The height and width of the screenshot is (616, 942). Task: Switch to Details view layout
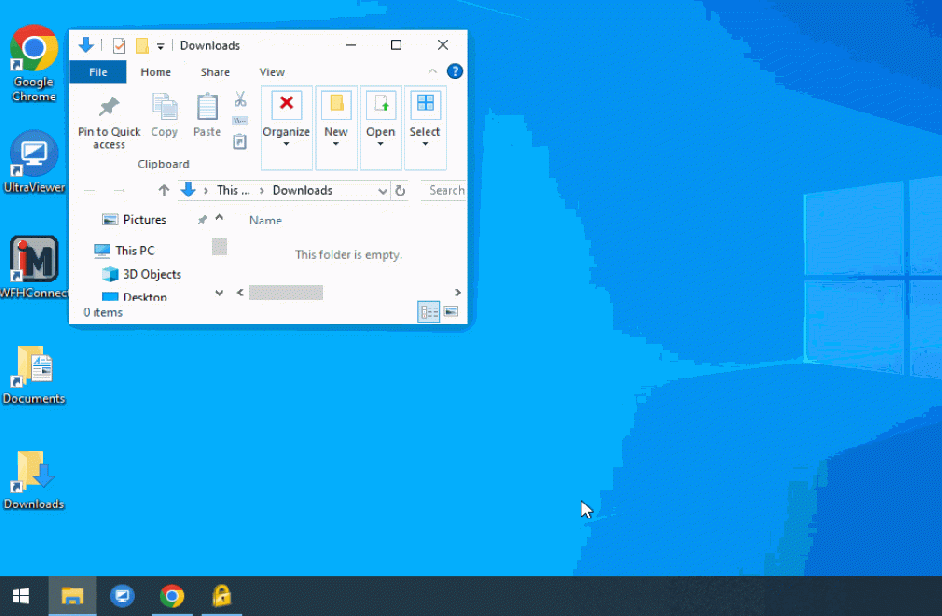pos(429,313)
